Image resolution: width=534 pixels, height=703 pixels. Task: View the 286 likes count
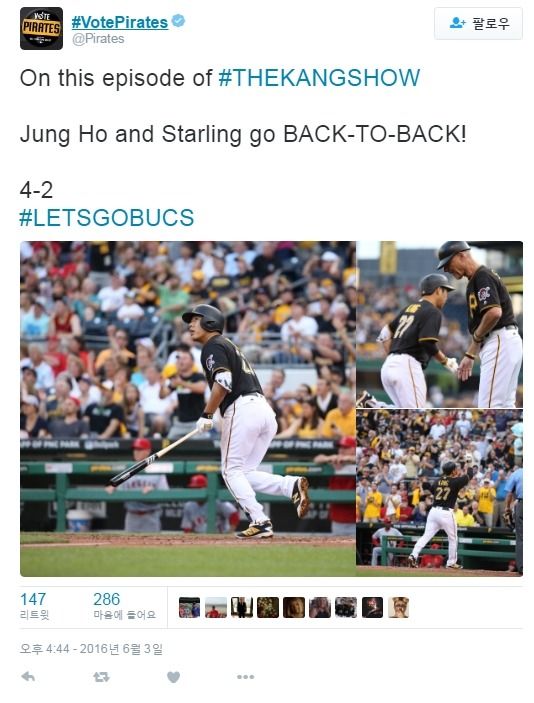pyautogui.click(x=124, y=606)
